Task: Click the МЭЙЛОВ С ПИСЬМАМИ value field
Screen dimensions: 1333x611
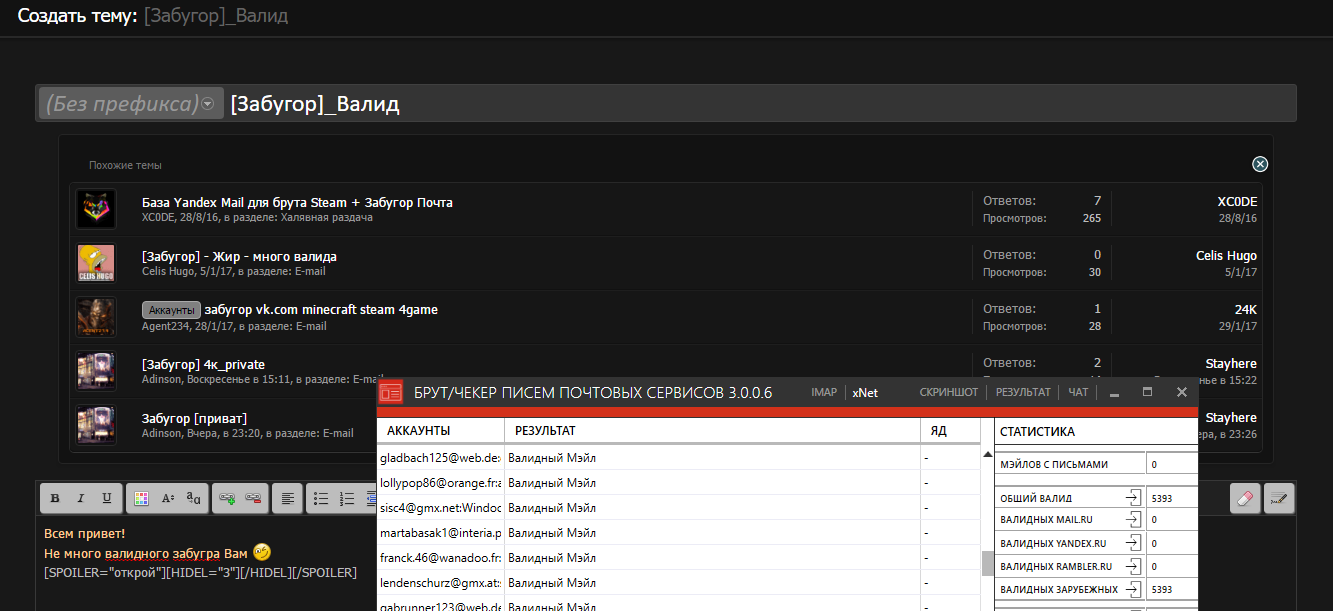Action: (x=1172, y=464)
